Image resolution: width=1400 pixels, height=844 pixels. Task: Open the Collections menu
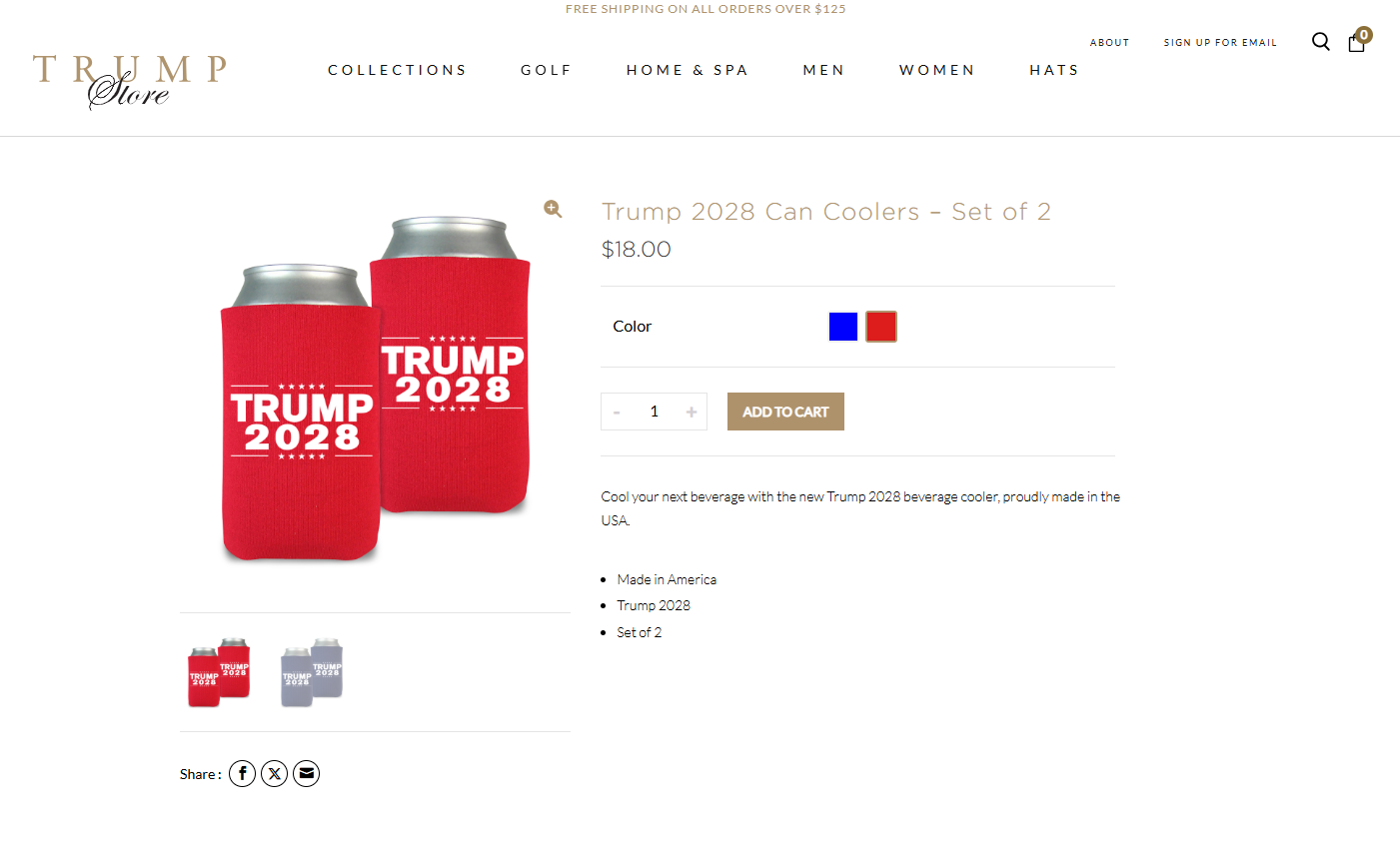point(398,70)
